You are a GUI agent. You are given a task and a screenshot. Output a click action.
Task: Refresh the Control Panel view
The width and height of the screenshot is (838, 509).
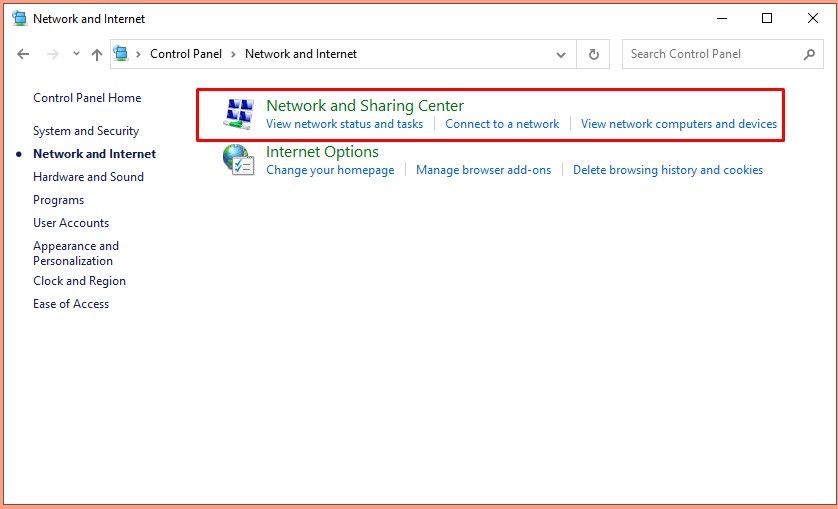pyautogui.click(x=593, y=55)
